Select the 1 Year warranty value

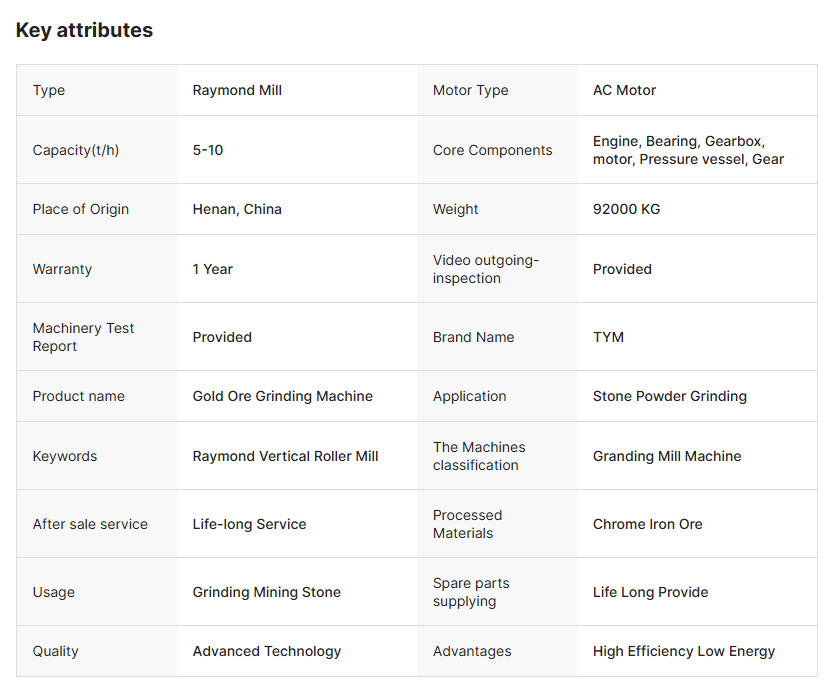213,269
